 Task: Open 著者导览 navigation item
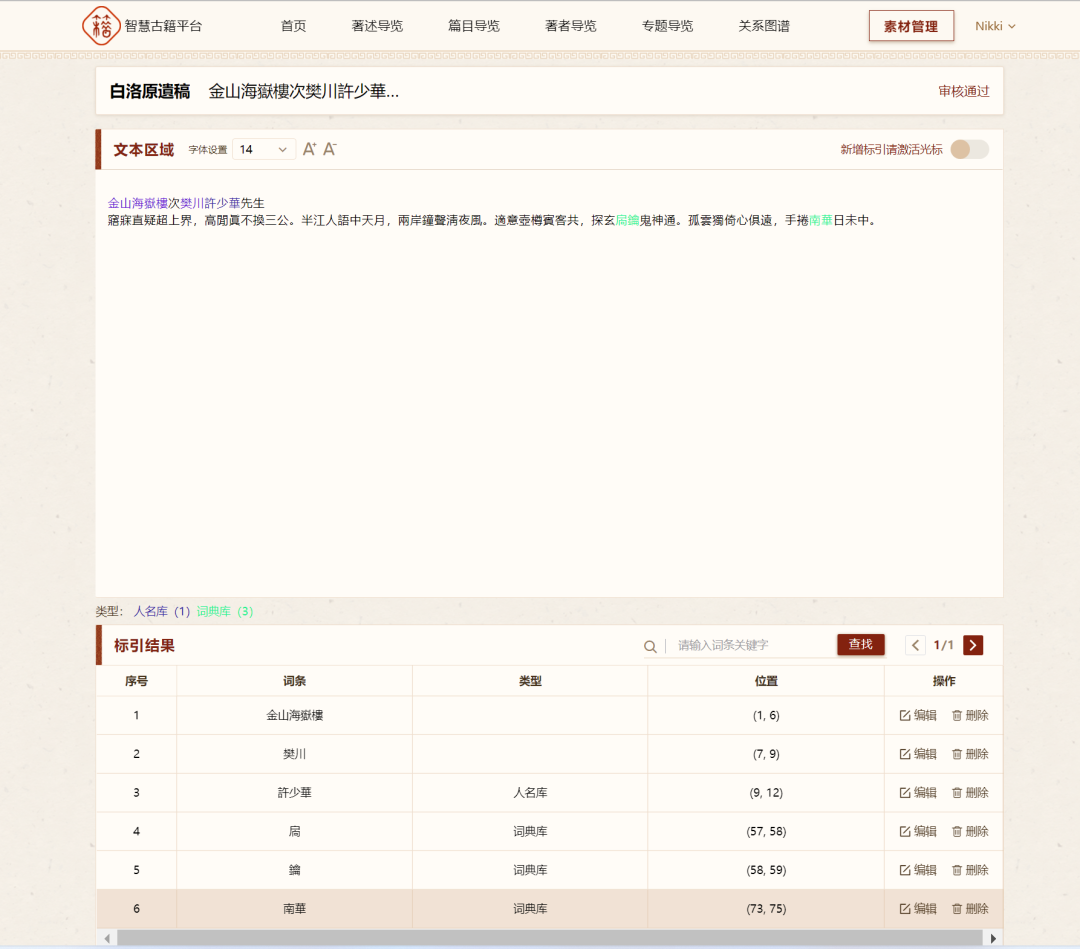pos(570,26)
